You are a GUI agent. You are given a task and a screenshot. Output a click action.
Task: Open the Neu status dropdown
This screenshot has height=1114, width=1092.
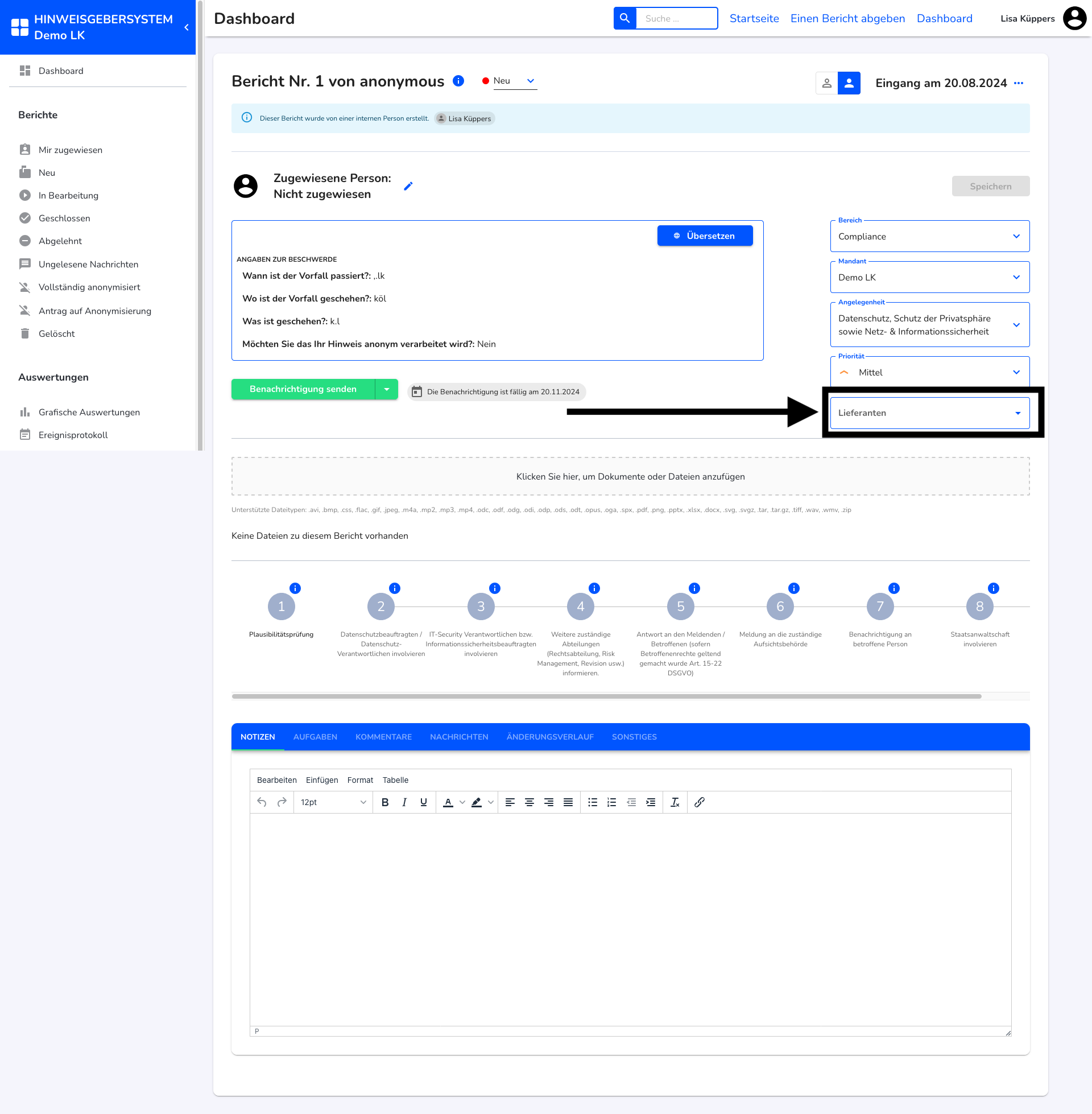pyautogui.click(x=515, y=81)
